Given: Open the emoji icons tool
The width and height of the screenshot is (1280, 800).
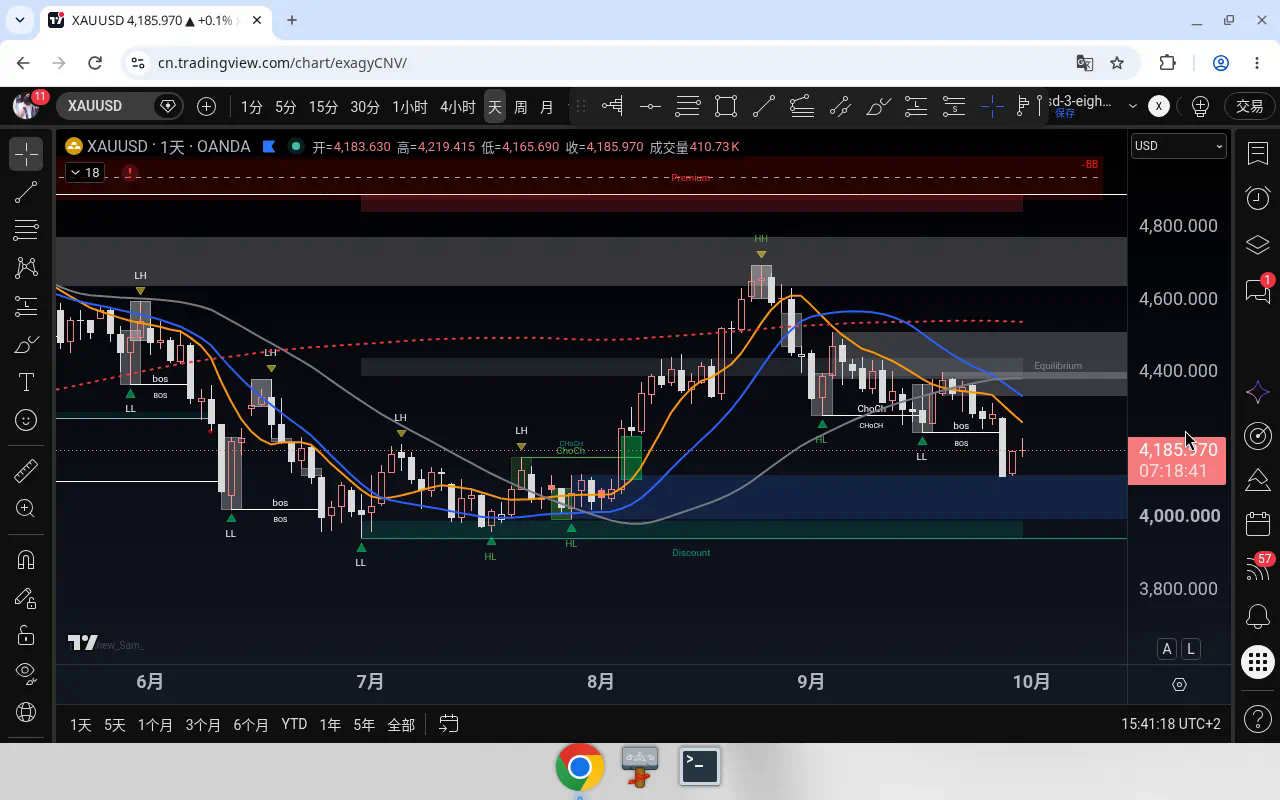Looking at the screenshot, I should pos(26,421).
